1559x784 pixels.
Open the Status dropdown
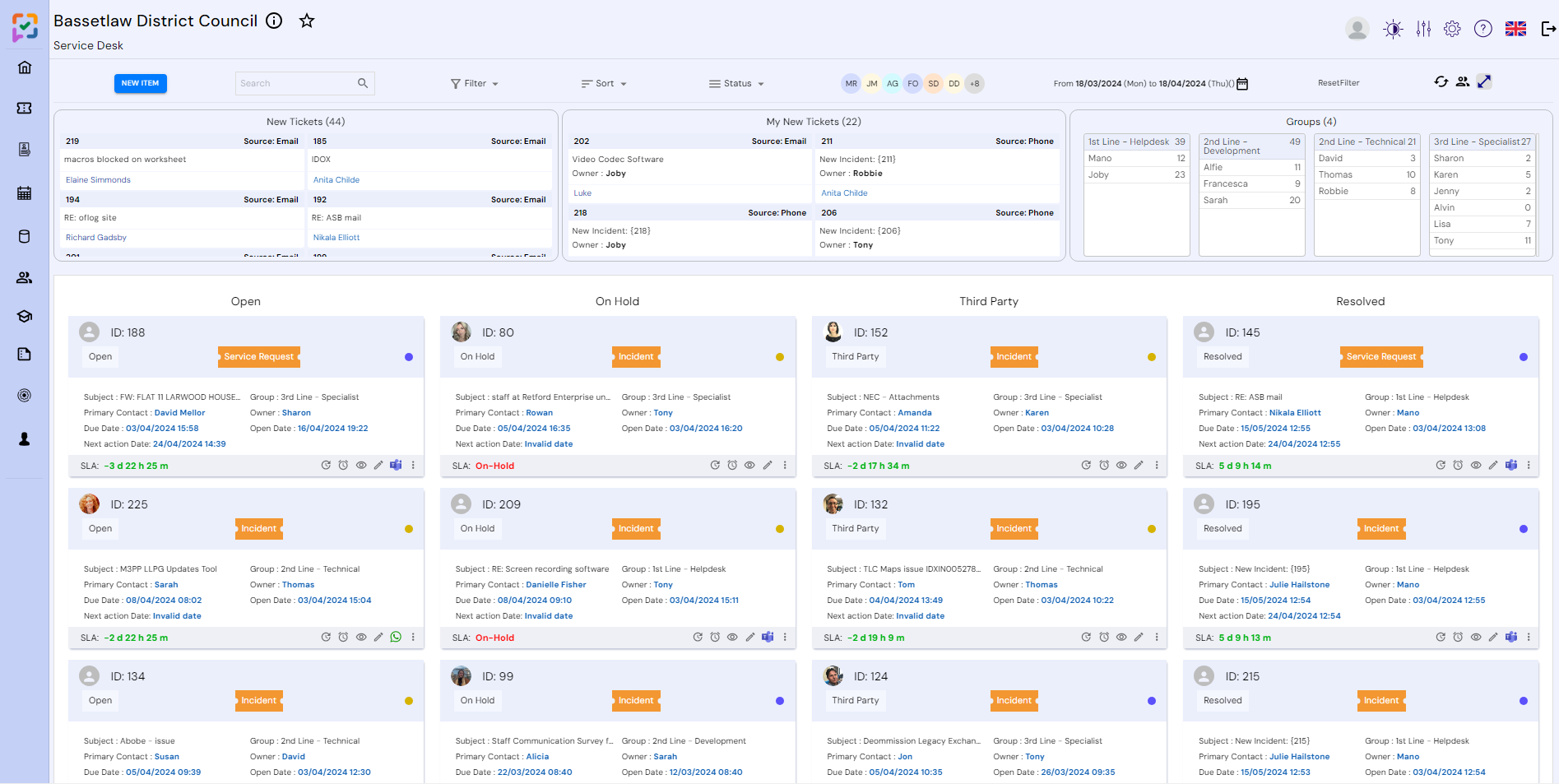[x=737, y=84]
